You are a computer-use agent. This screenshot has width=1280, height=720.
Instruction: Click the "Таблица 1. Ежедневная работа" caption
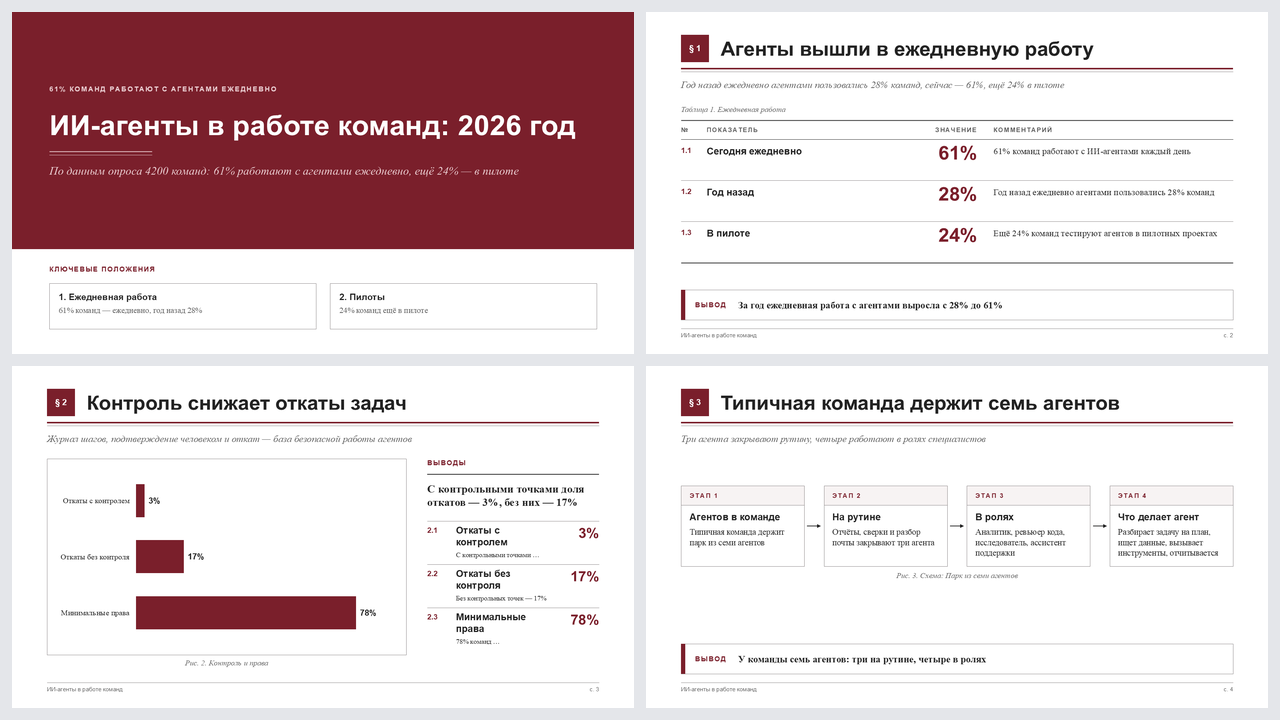click(x=733, y=110)
